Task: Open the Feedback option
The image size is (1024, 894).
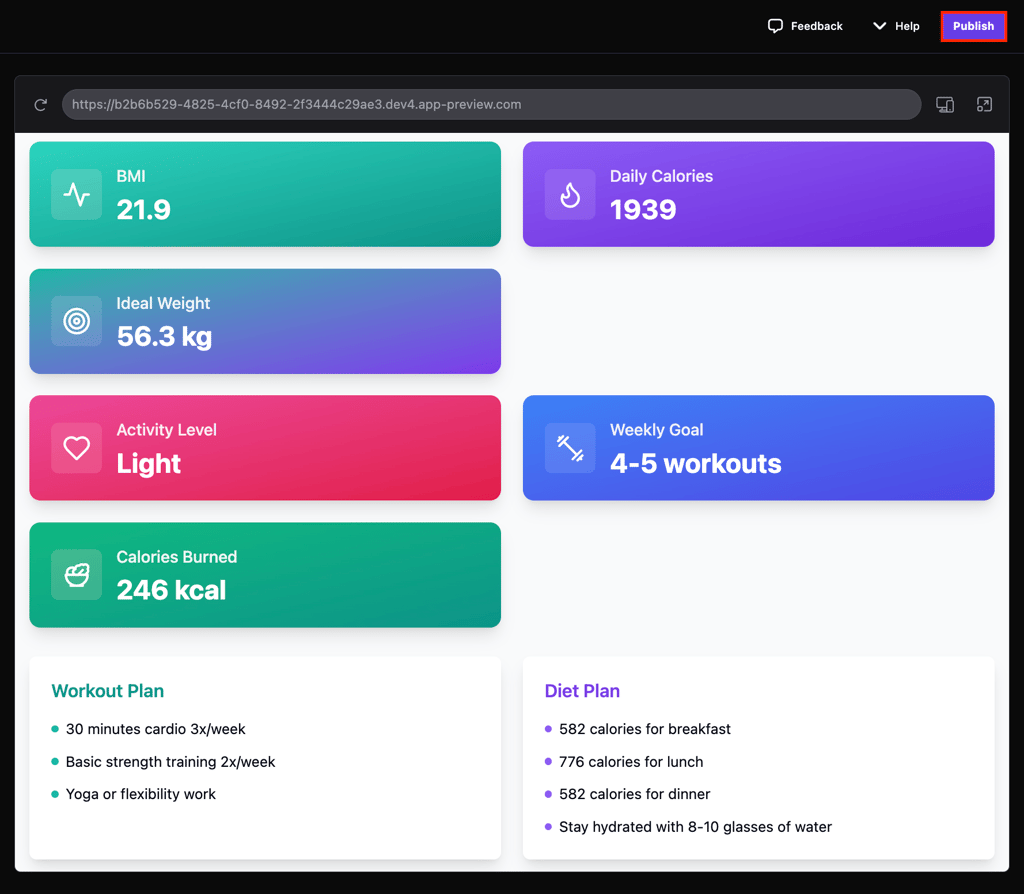Action: pos(805,26)
